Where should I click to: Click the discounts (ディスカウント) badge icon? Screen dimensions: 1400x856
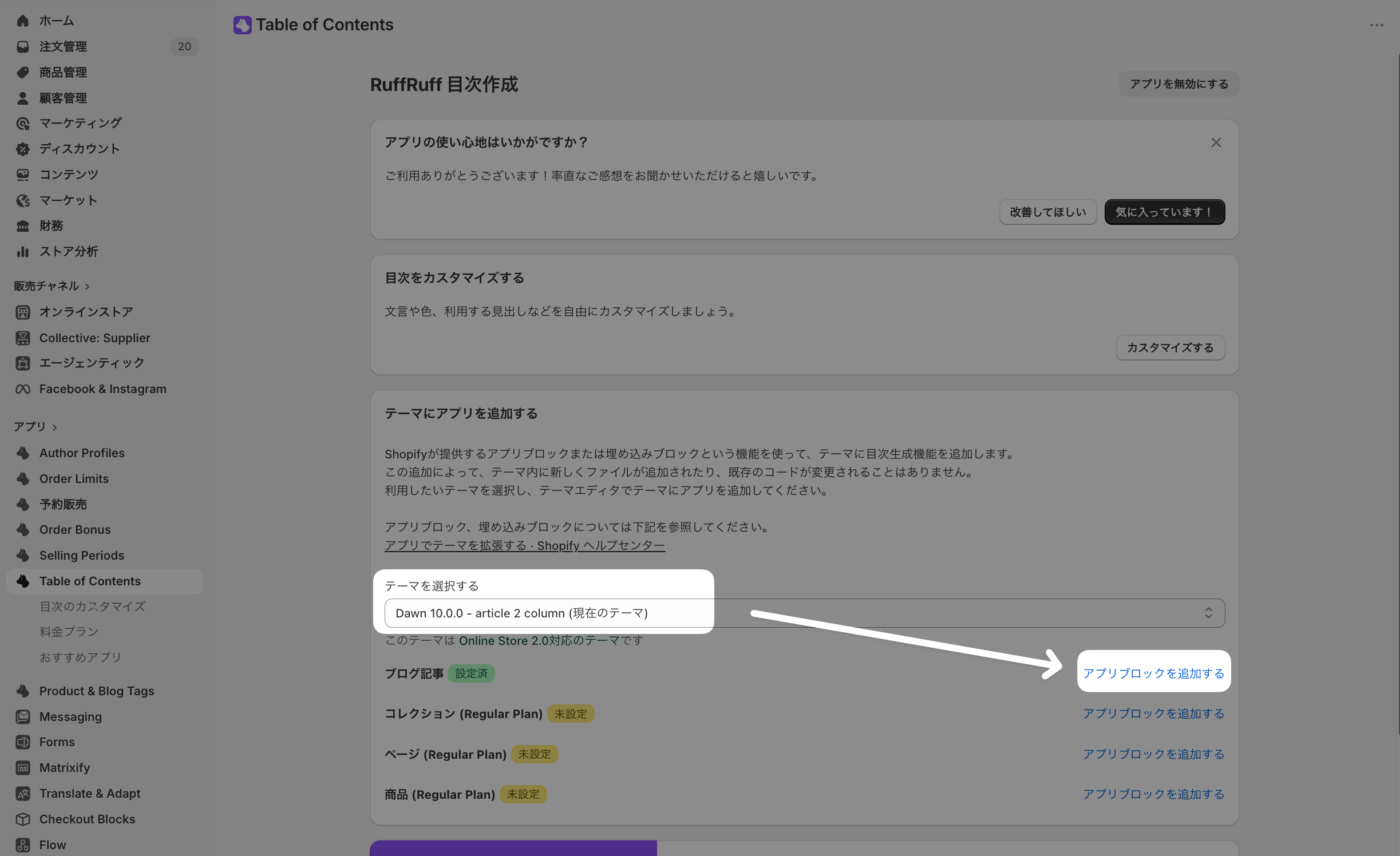23,149
